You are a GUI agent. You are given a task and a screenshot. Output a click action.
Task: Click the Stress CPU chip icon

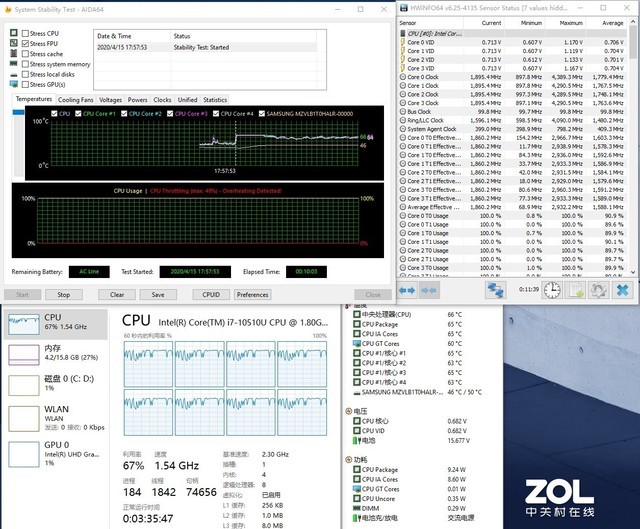[x=14, y=33]
